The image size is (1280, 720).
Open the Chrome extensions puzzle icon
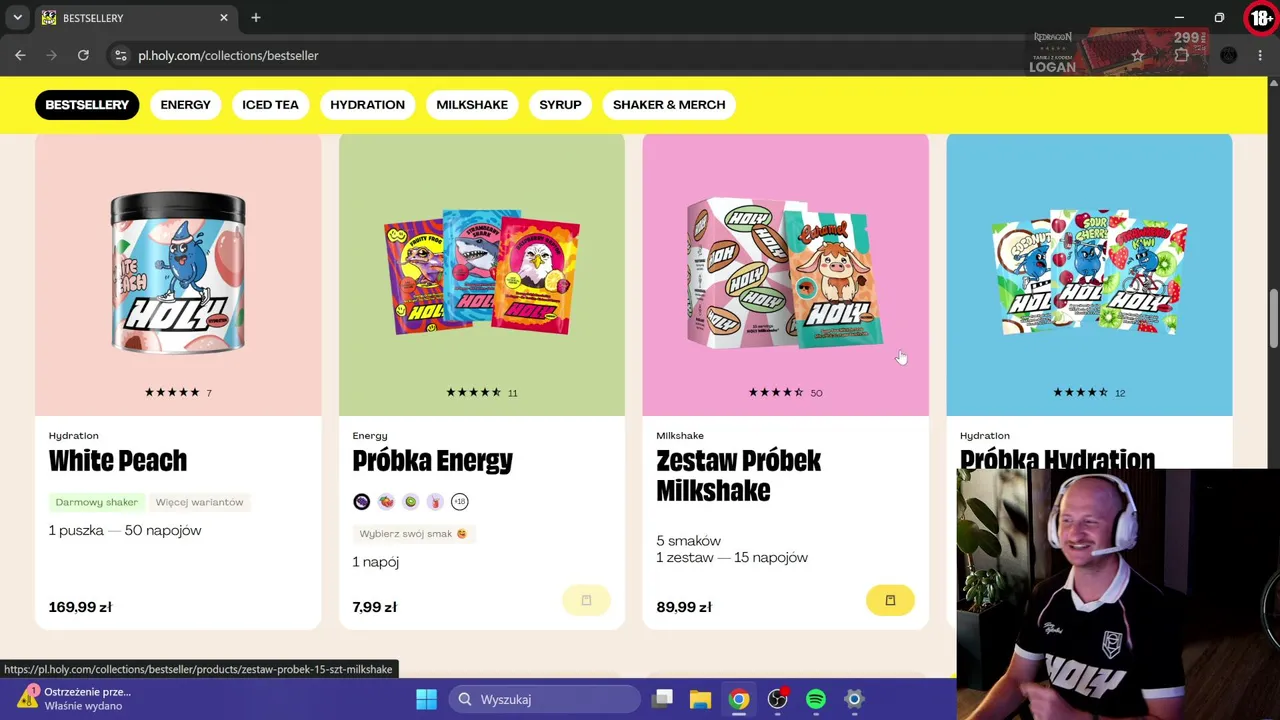tap(1182, 56)
